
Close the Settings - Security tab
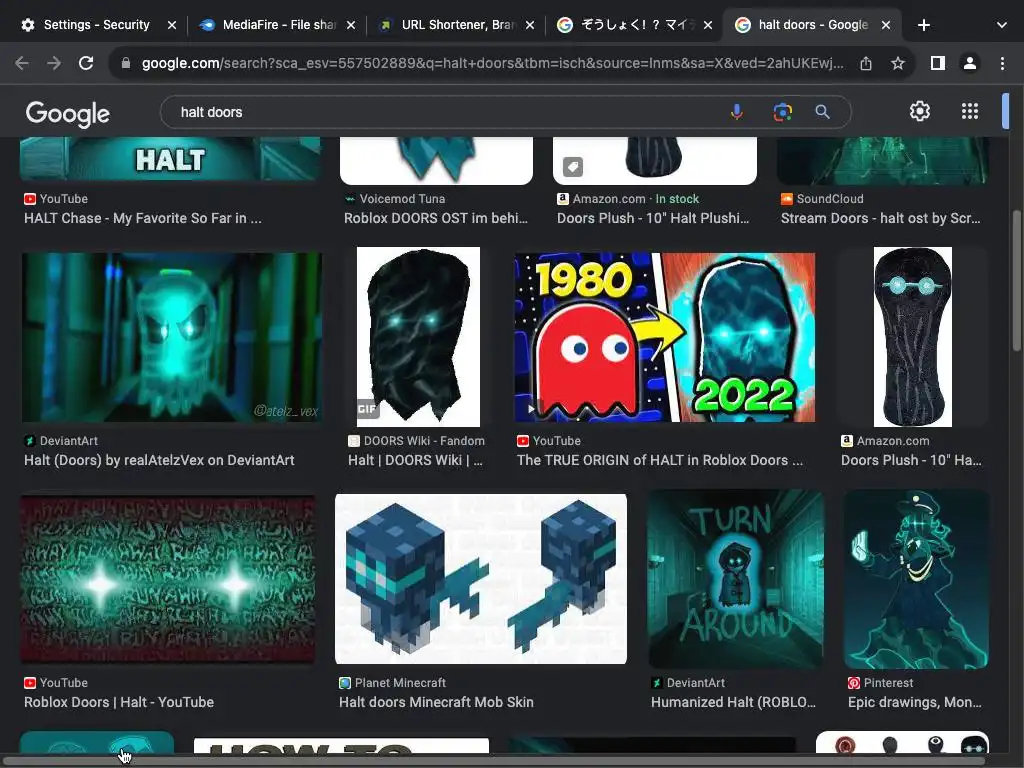point(172,25)
